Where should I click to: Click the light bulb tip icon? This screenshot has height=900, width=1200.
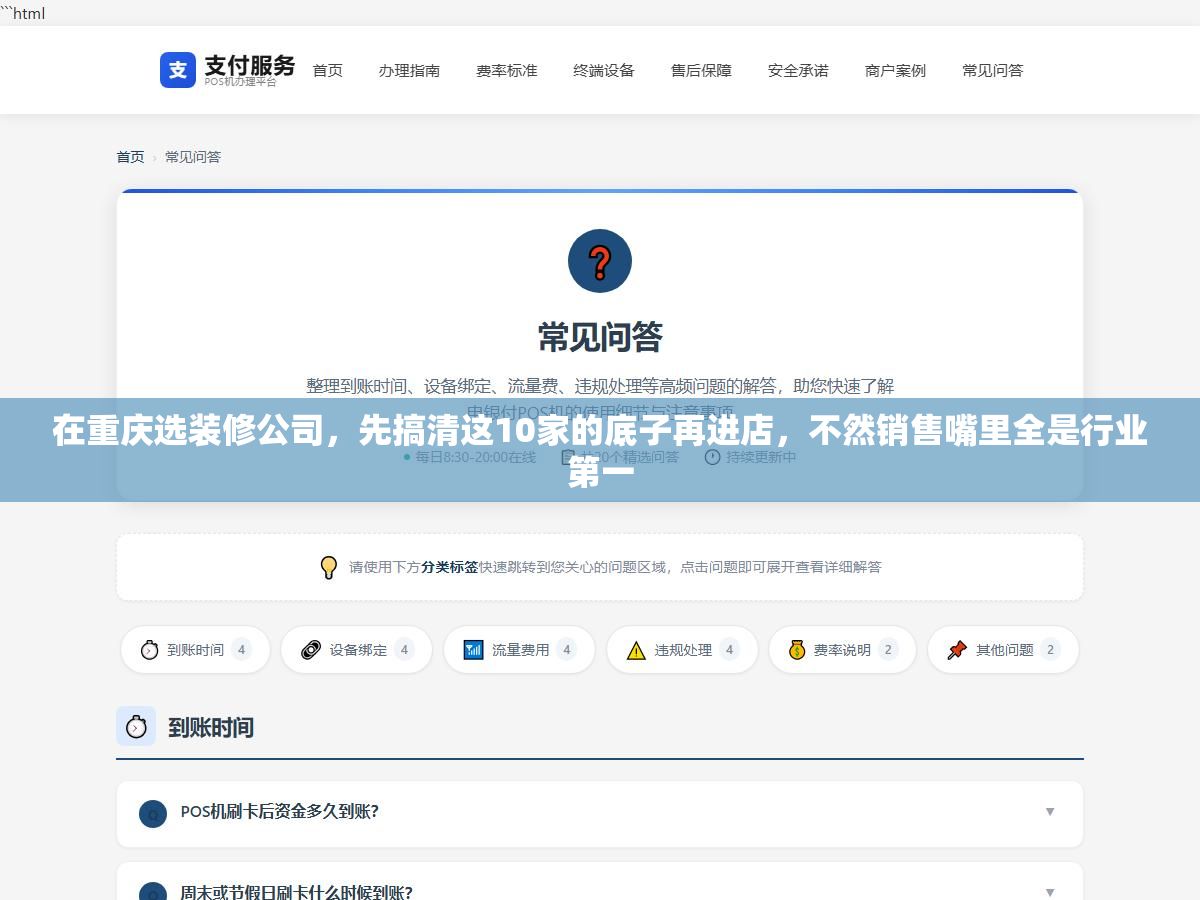pos(328,567)
